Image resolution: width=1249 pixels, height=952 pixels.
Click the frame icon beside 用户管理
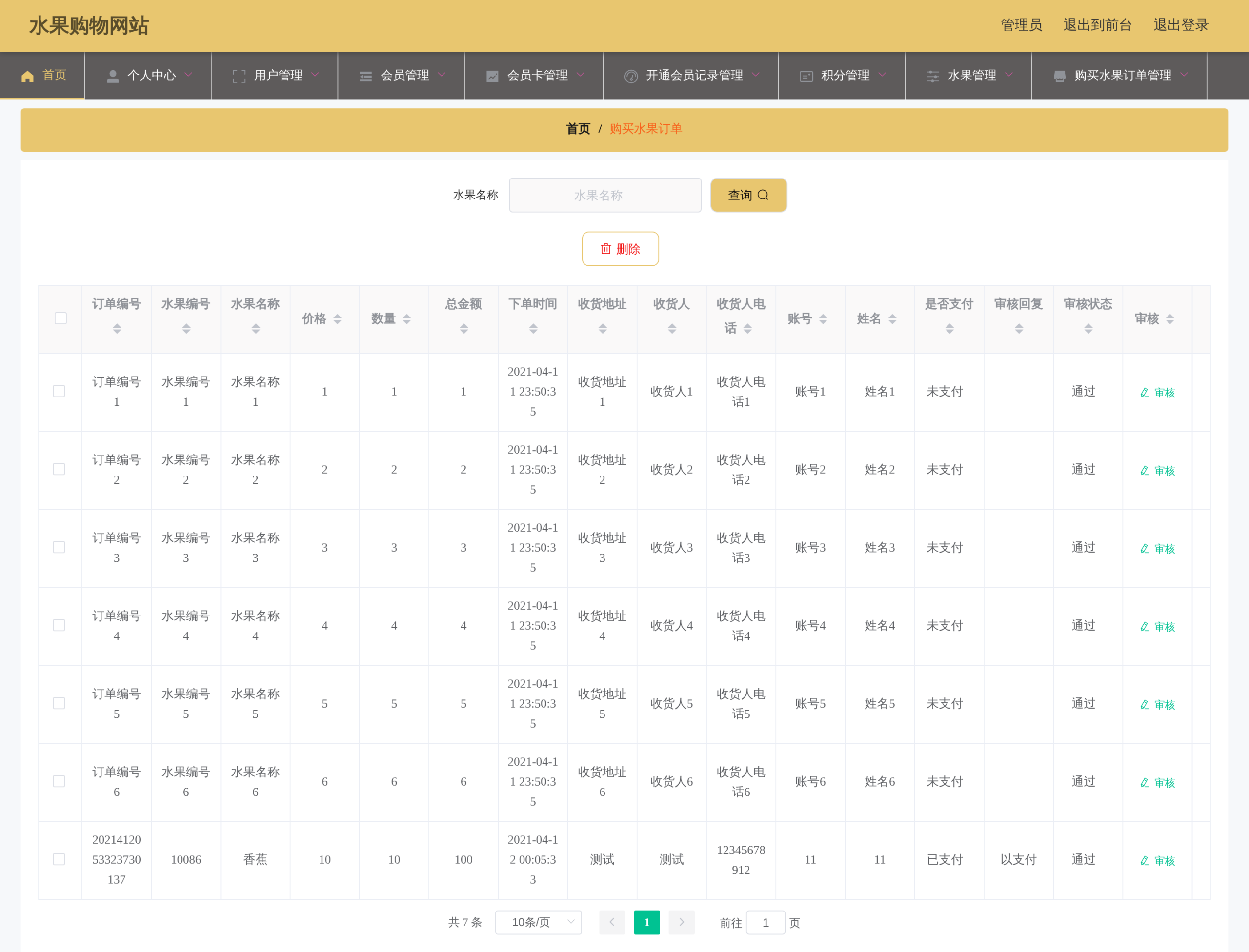[x=239, y=76]
